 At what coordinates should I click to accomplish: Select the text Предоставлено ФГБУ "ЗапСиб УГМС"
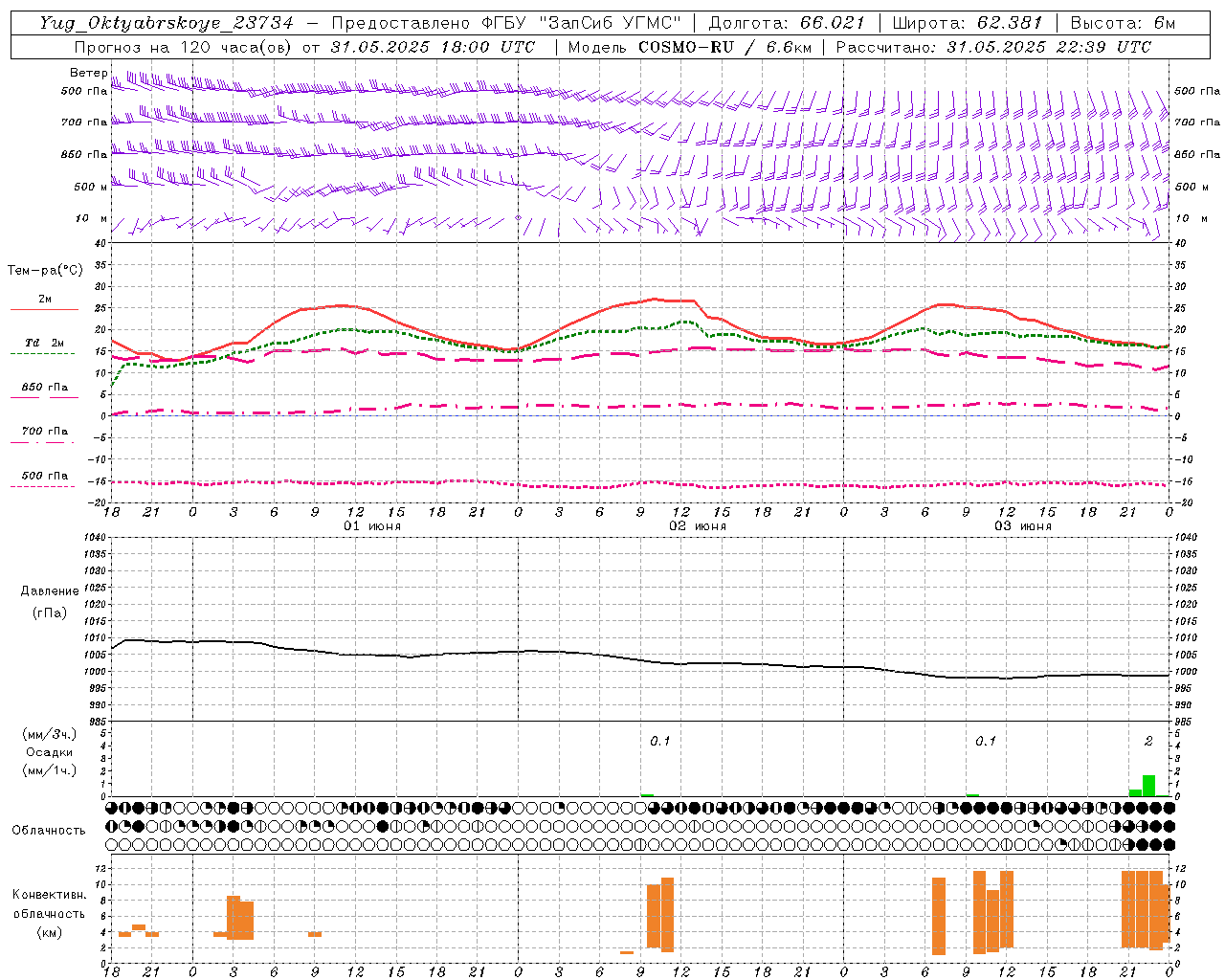pos(506,23)
